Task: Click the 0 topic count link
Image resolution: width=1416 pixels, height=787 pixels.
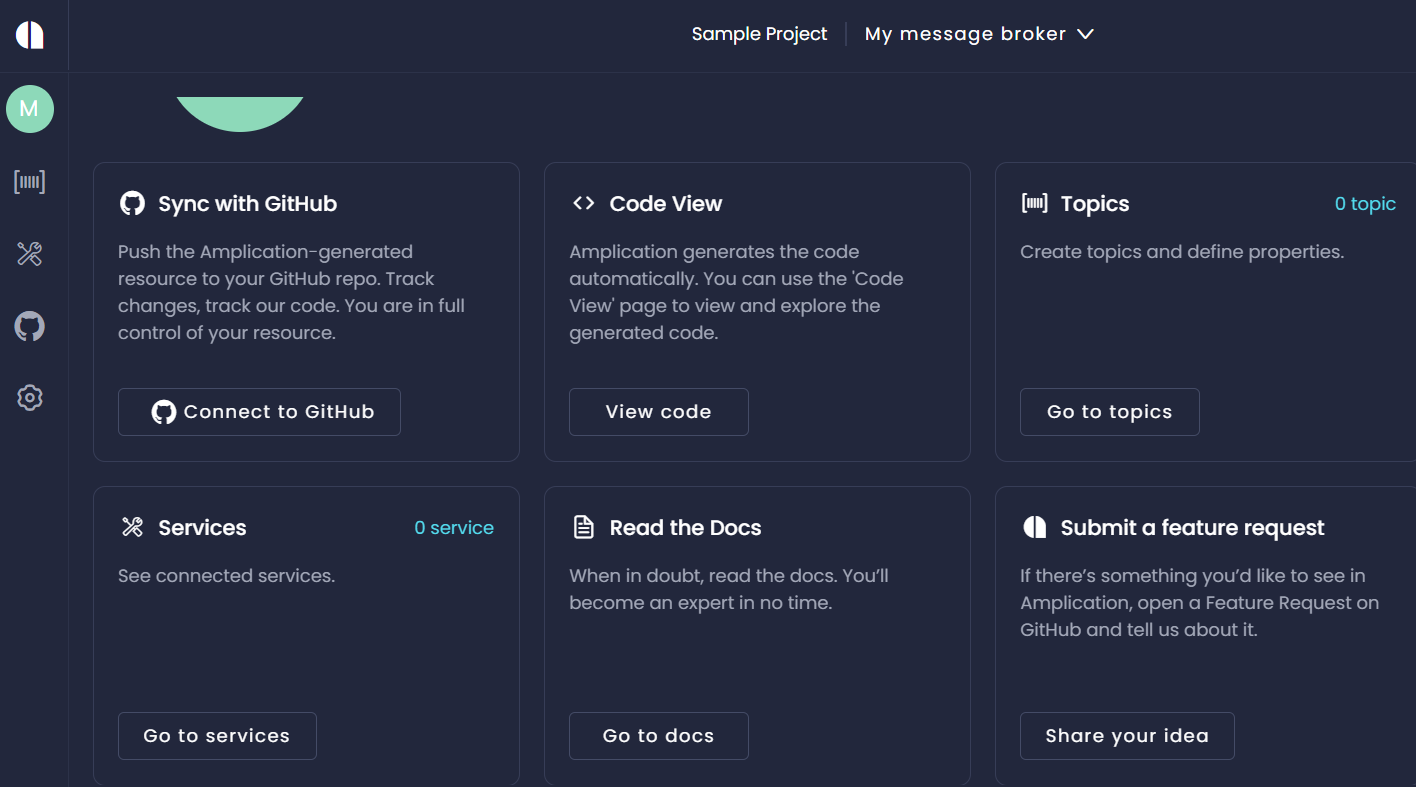Action: pyautogui.click(x=1365, y=204)
